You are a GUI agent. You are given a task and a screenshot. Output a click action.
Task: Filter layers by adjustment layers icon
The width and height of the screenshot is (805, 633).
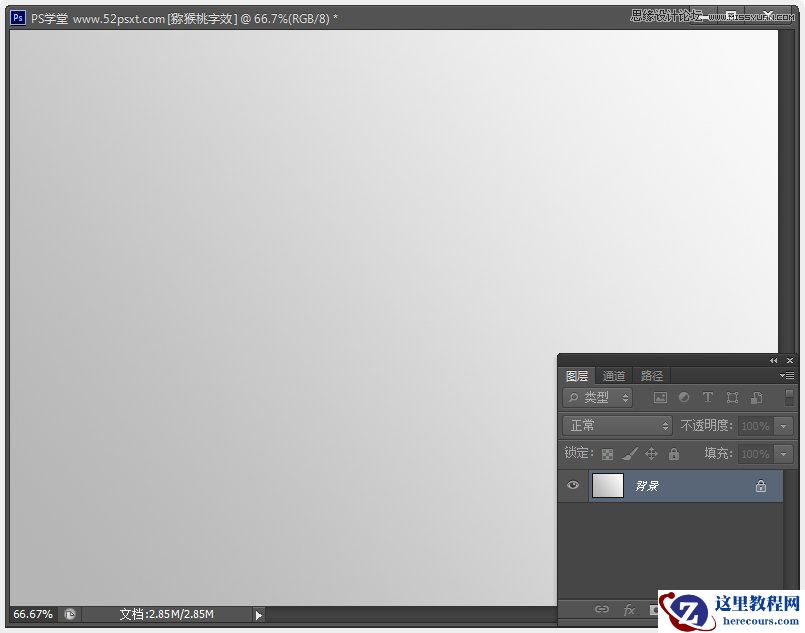[684, 397]
